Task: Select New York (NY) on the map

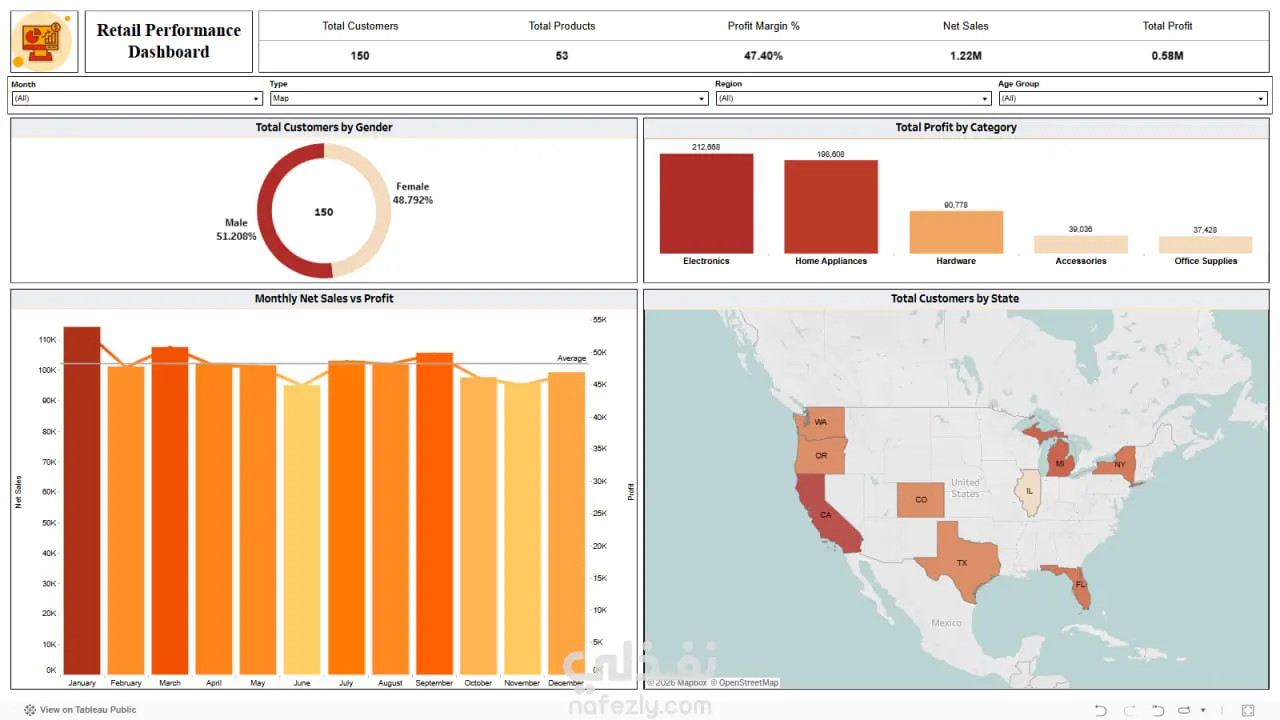Action: point(1119,465)
